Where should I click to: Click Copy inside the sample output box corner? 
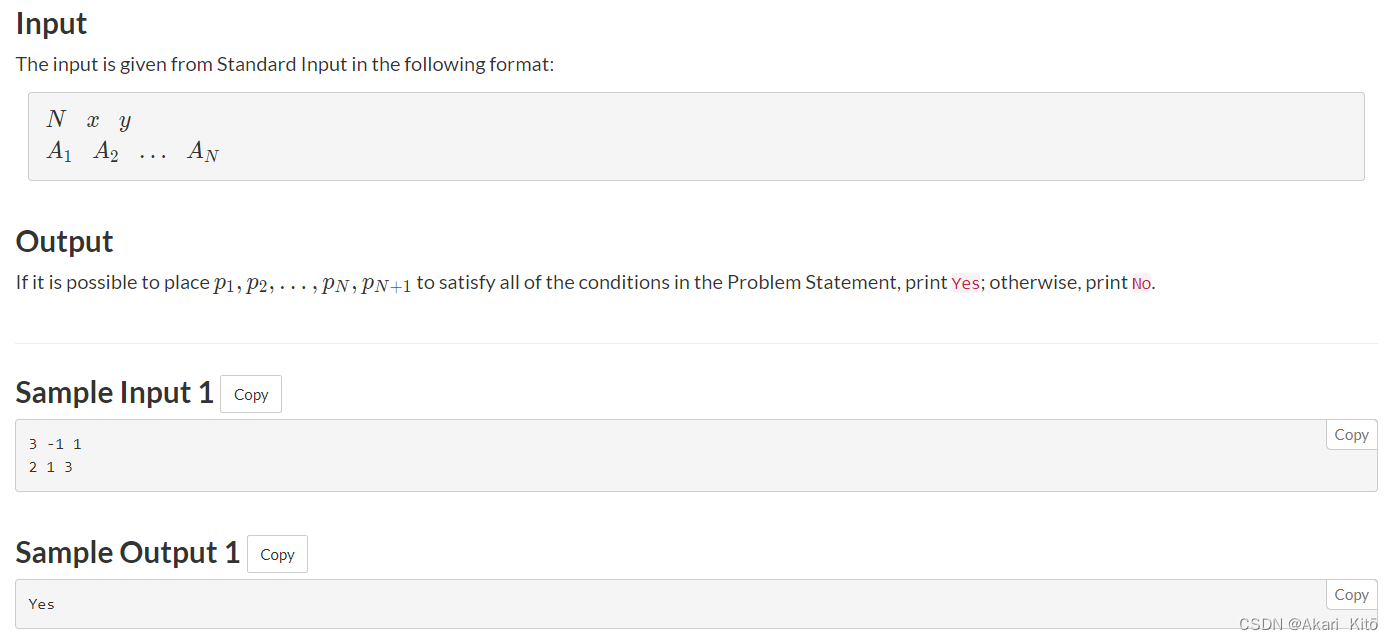[x=1351, y=595]
